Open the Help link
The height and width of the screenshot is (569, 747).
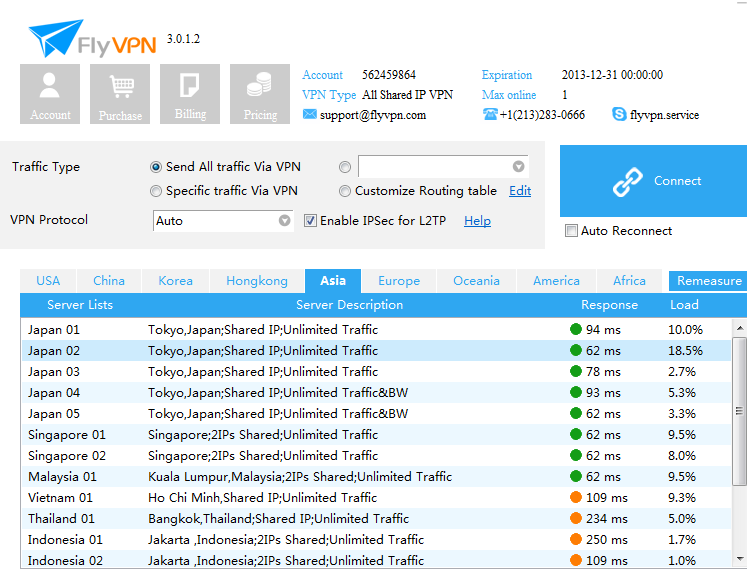tap(477, 221)
